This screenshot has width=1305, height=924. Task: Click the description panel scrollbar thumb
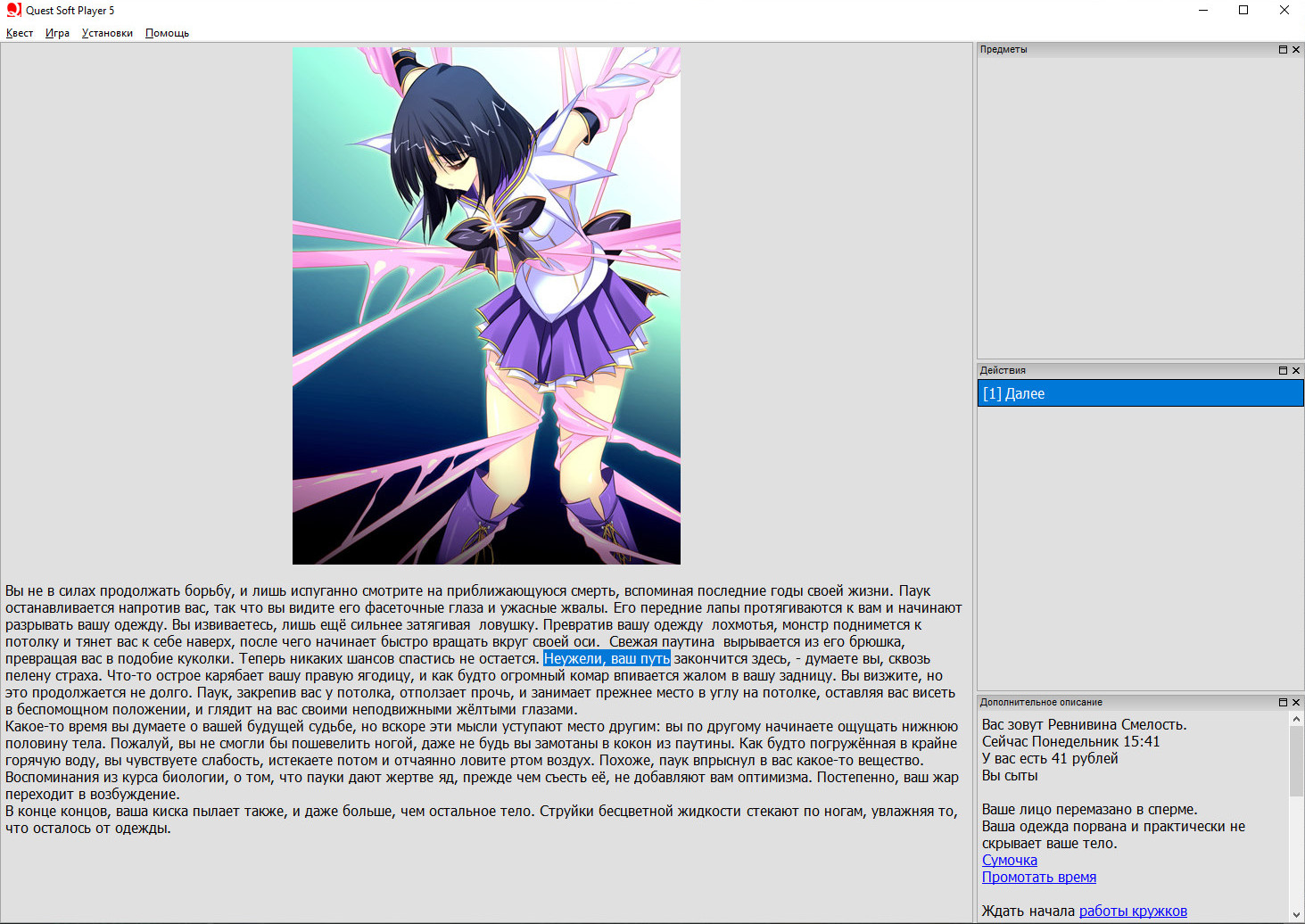pyautogui.click(x=1296, y=760)
